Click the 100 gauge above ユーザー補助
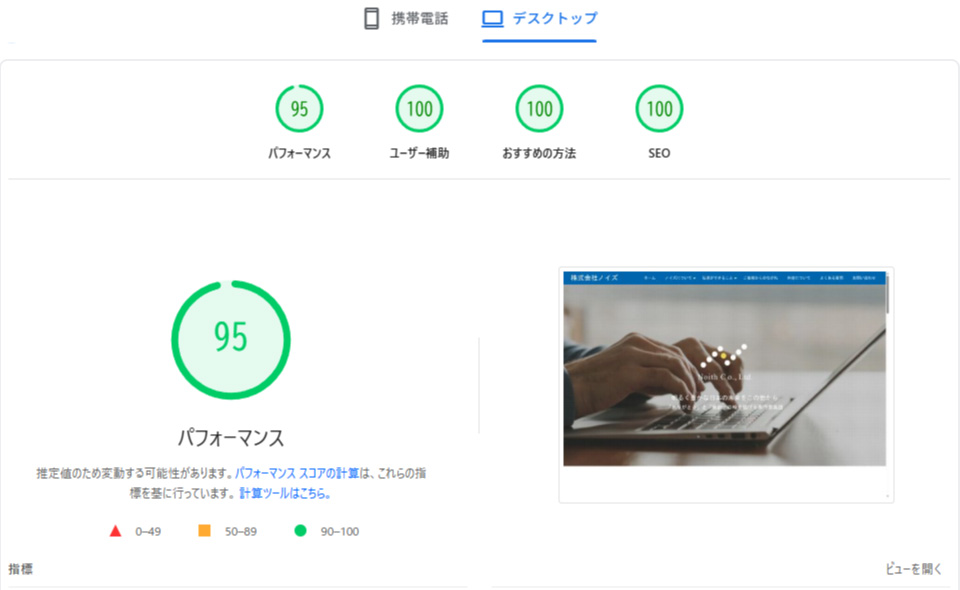 [x=419, y=109]
